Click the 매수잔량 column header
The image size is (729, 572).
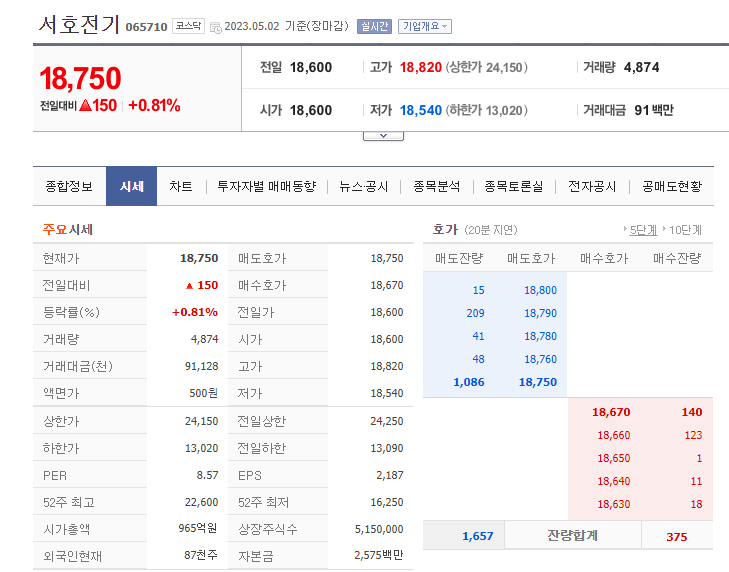[676, 258]
